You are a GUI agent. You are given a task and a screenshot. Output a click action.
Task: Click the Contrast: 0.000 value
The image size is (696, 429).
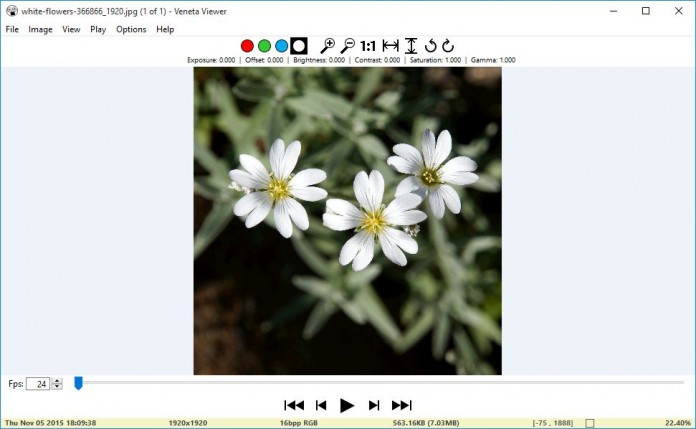377,60
